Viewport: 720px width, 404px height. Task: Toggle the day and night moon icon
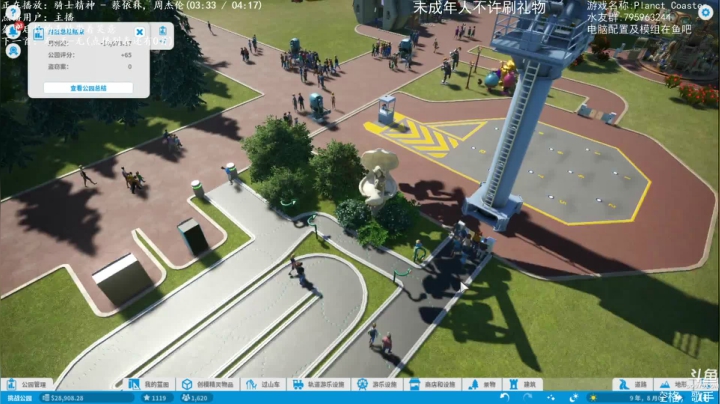click(574, 398)
